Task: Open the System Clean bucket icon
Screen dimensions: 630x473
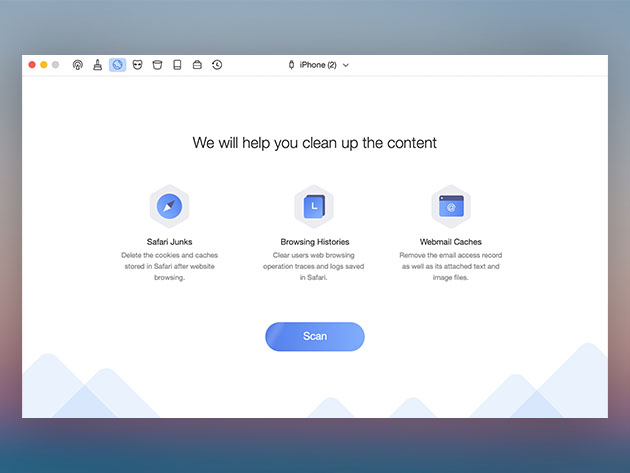Action: click(x=157, y=65)
